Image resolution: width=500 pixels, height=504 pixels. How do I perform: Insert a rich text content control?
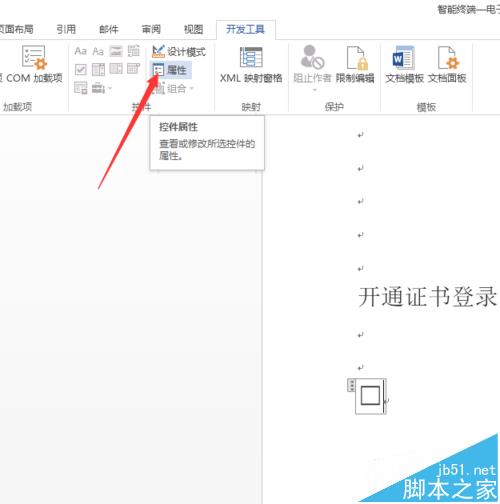[80, 51]
